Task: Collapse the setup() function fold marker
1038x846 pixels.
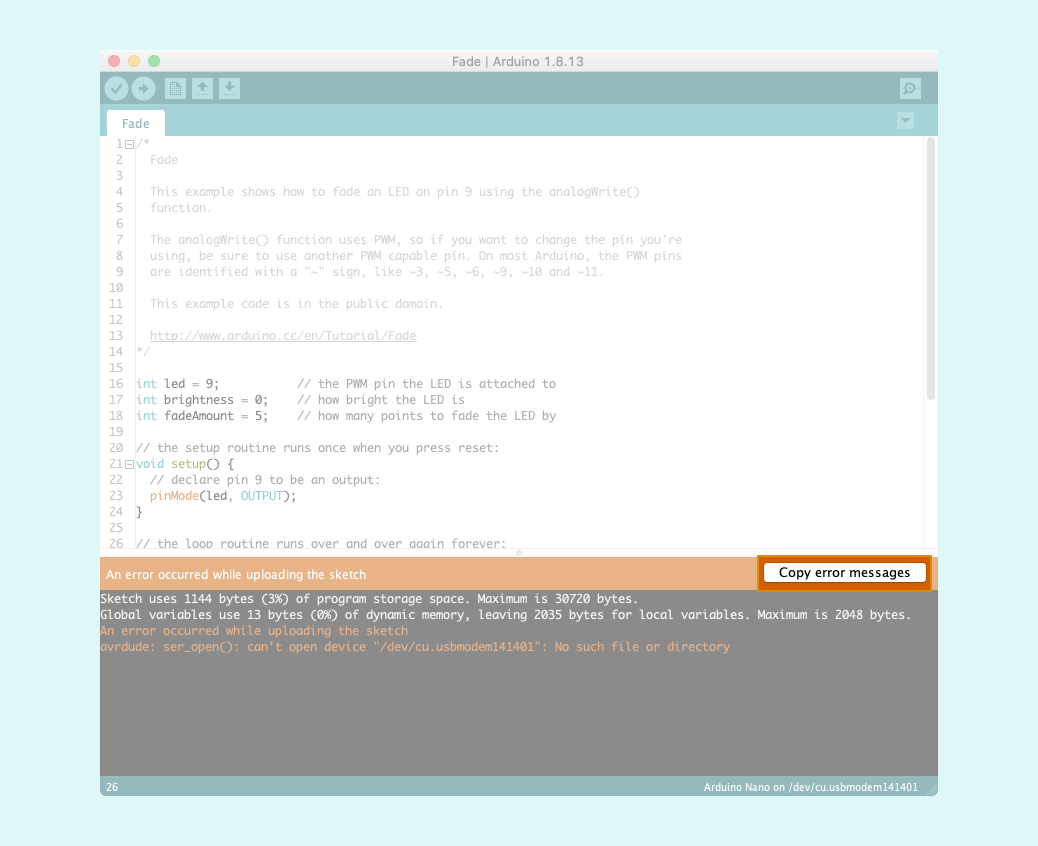Action: click(x=129, y=464)
